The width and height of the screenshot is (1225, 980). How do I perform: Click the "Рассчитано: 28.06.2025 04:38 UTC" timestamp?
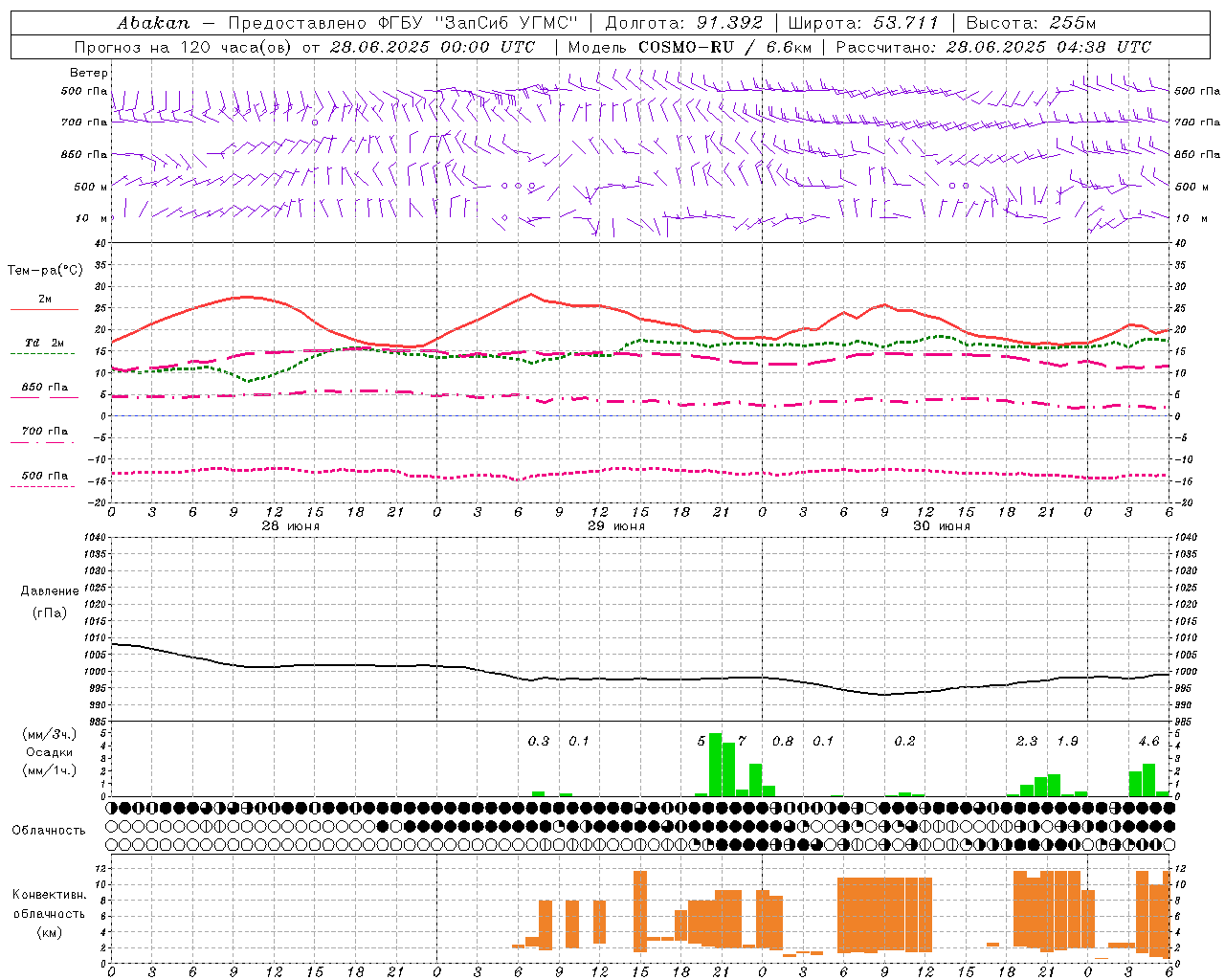993,47
